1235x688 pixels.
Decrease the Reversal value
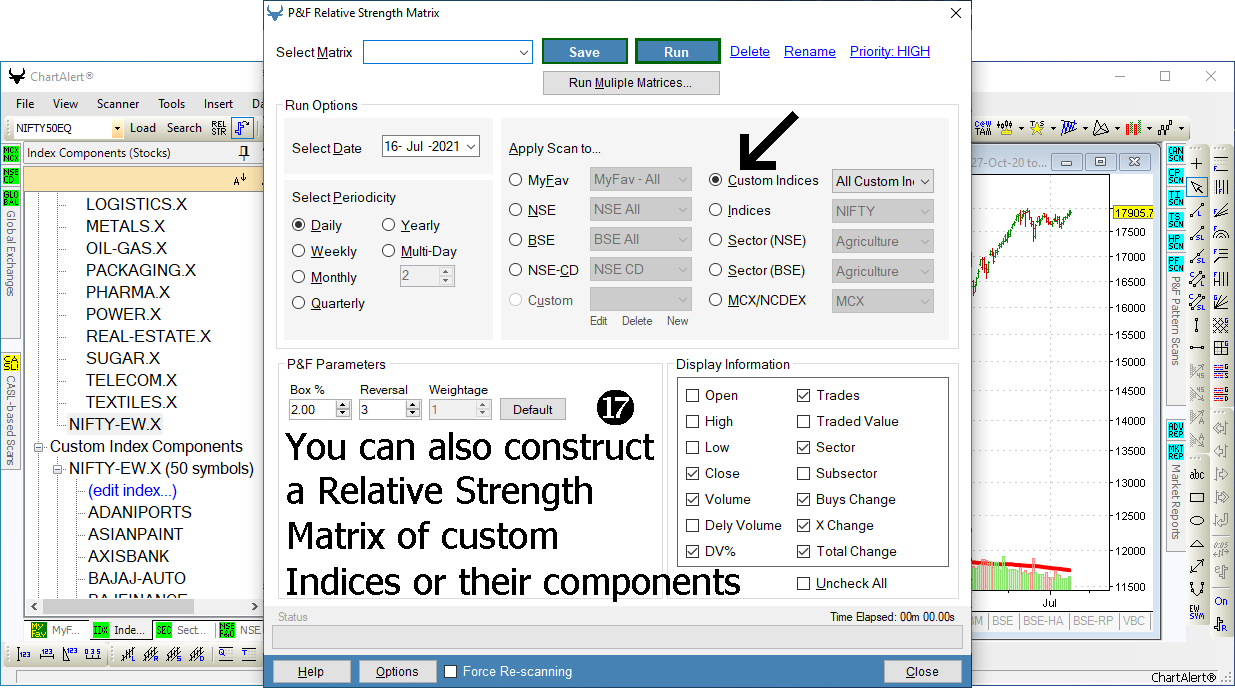pyautogui.click(x=414, y=413)
